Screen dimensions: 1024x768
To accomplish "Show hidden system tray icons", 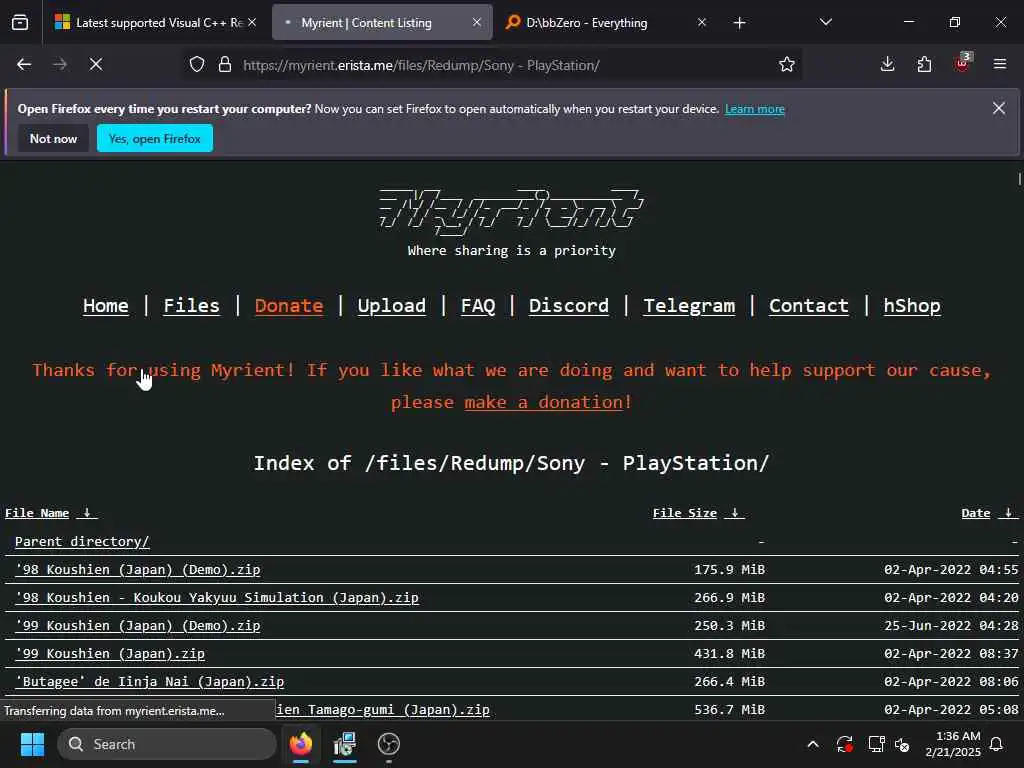I will (x=813, y=744).
